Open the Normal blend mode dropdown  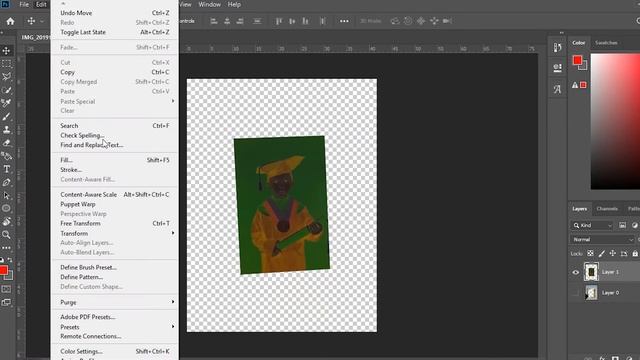point(602,240)
